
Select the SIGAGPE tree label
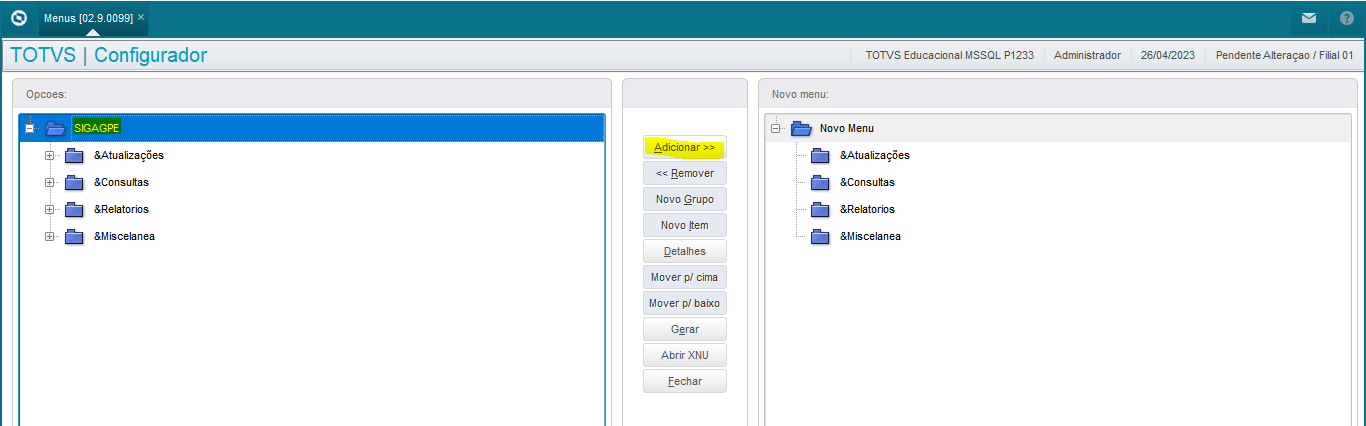97,128
